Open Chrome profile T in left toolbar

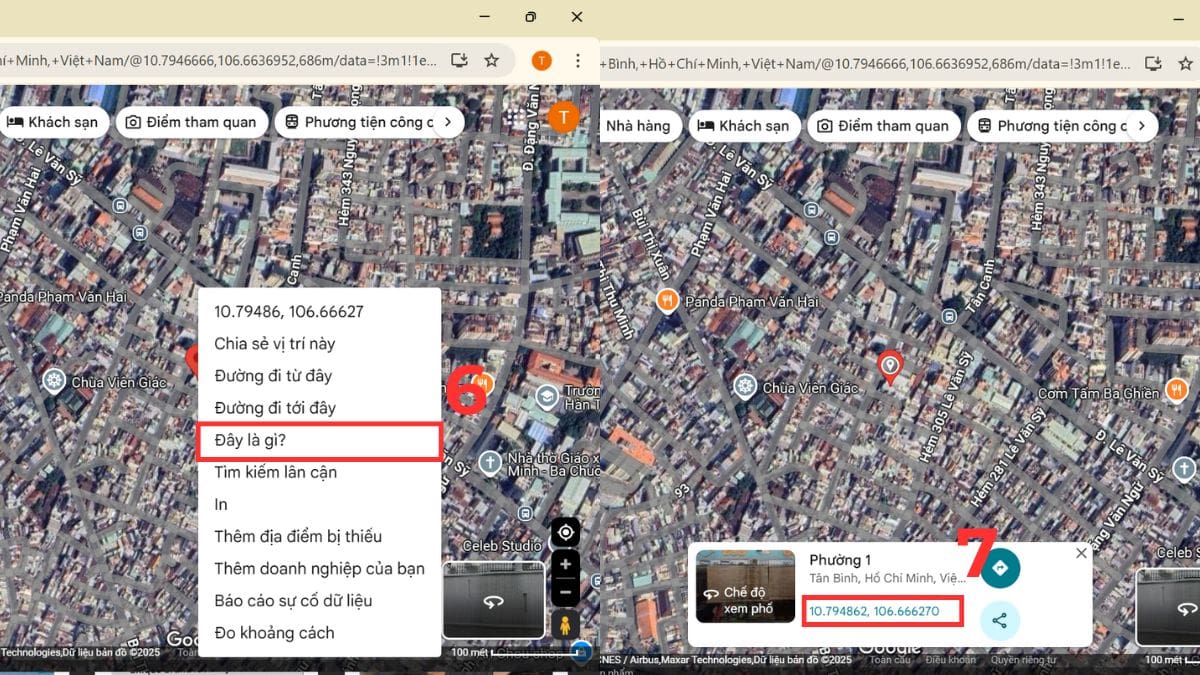tap(541, 60)
